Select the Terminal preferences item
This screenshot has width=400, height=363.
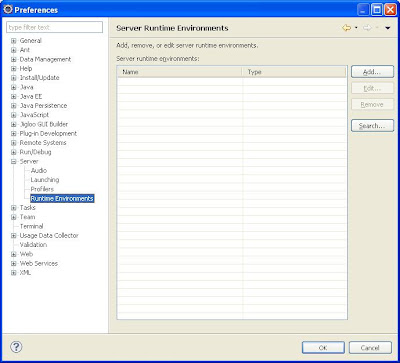pyautogui.click(x=31, y=226)
